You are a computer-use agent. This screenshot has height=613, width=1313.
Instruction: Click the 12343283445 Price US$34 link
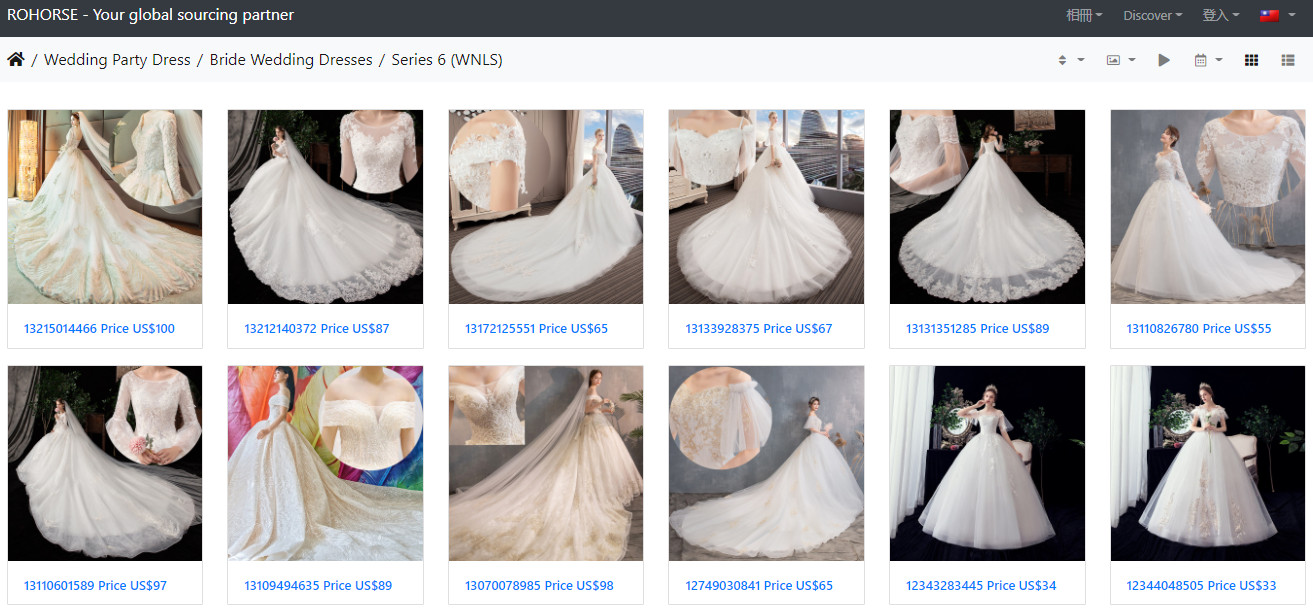(981, 585)
